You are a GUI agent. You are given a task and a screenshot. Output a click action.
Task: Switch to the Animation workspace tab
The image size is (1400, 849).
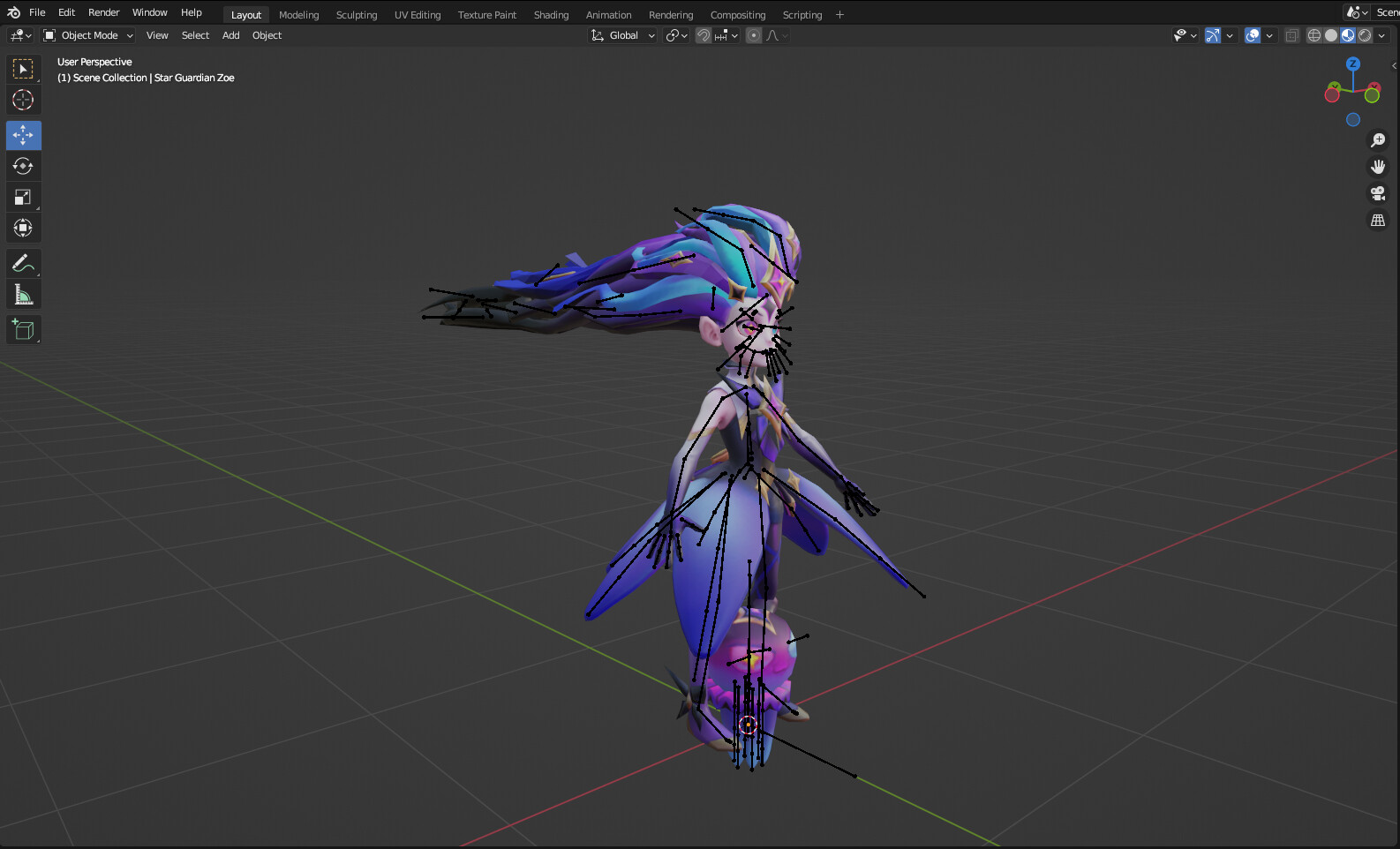point(608,15)
